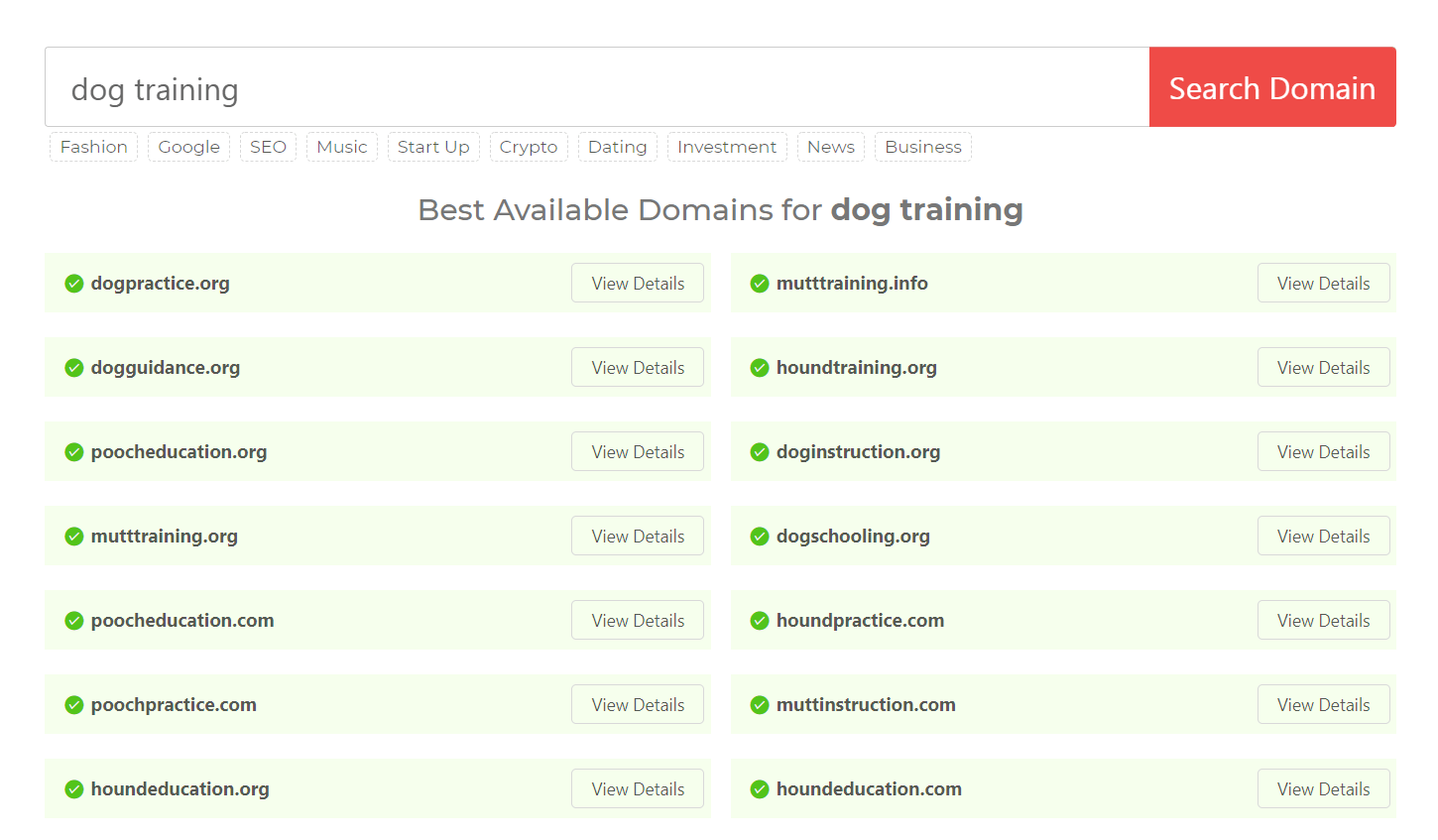Click into the dog training search field
This screenshot has height=840, width=1438.
click(x=595, y=87)
